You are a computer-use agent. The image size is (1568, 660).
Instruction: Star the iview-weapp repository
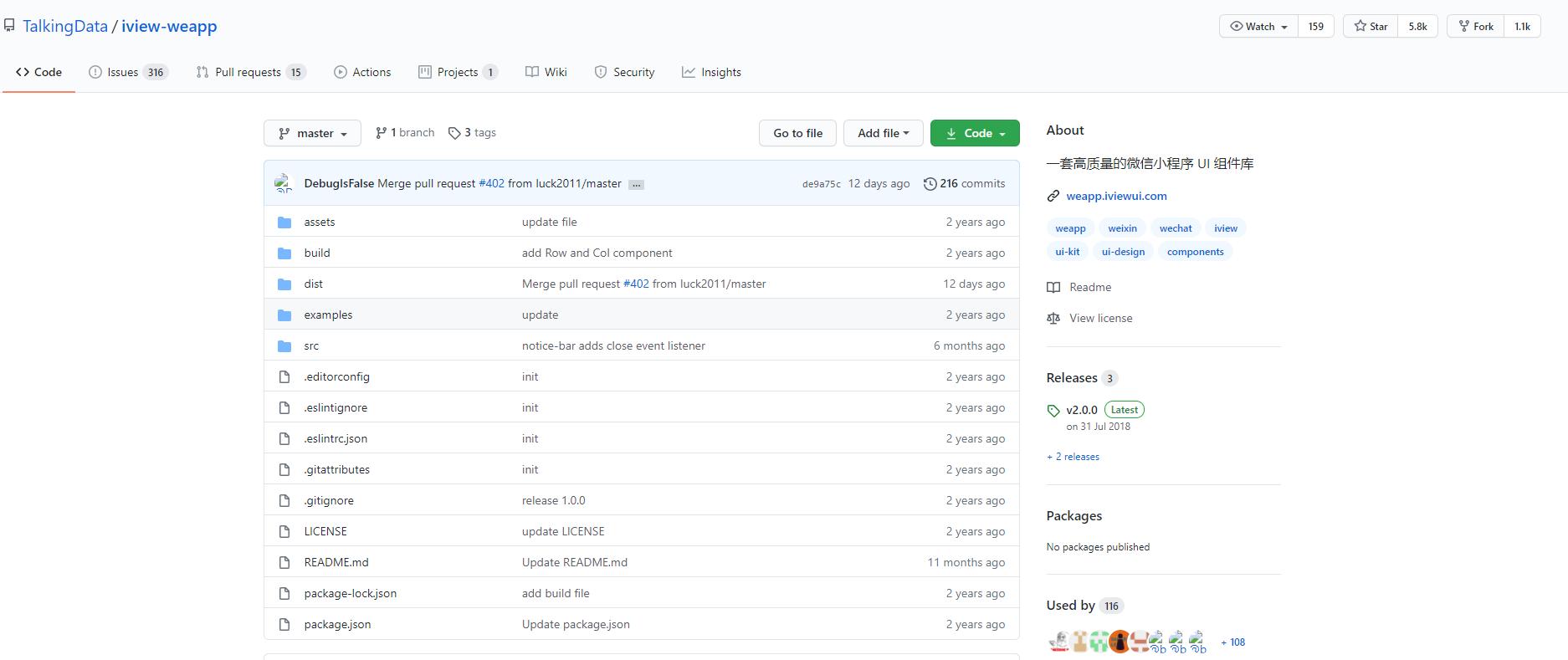[1371, 26]
